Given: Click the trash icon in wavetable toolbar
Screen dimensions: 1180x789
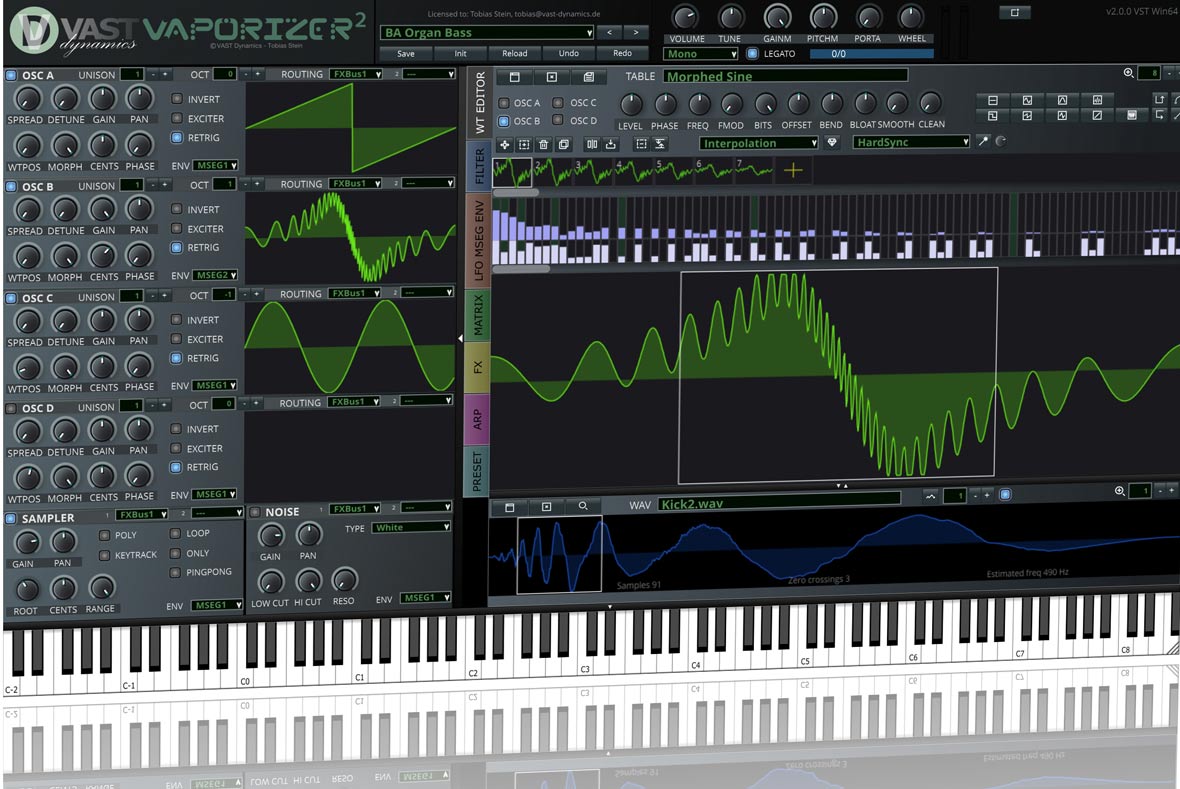Looking at the screenshot, I should (543, 145).
